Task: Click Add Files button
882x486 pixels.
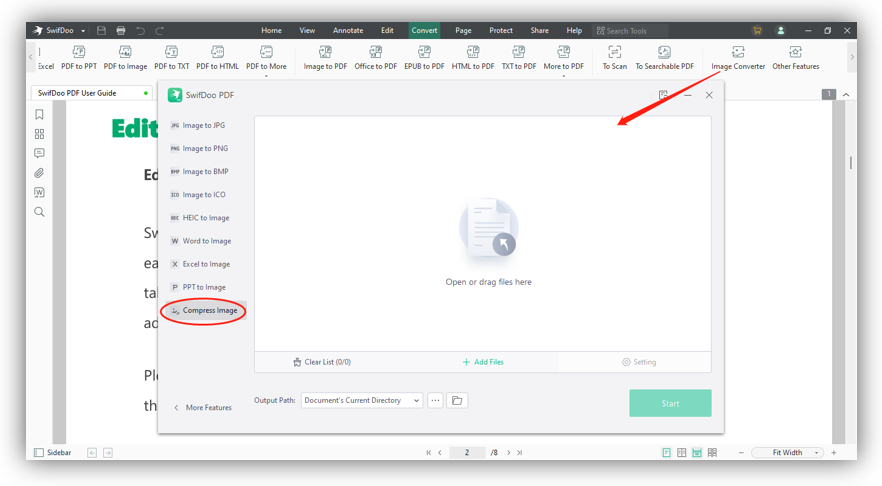Action: 483,362
